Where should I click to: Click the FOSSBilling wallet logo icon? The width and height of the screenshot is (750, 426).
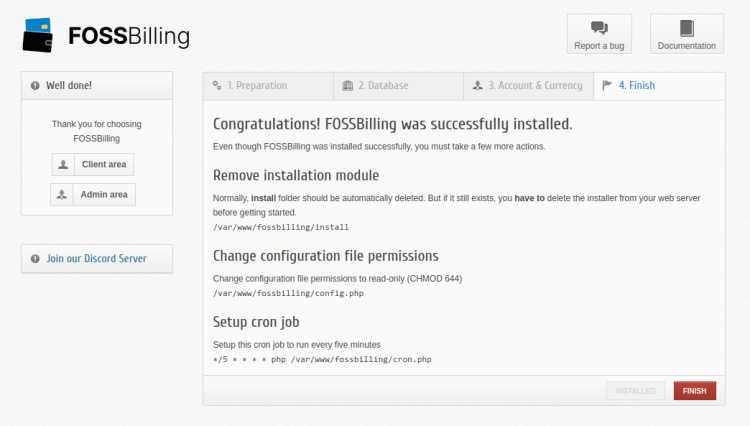[x=39, y=35]
